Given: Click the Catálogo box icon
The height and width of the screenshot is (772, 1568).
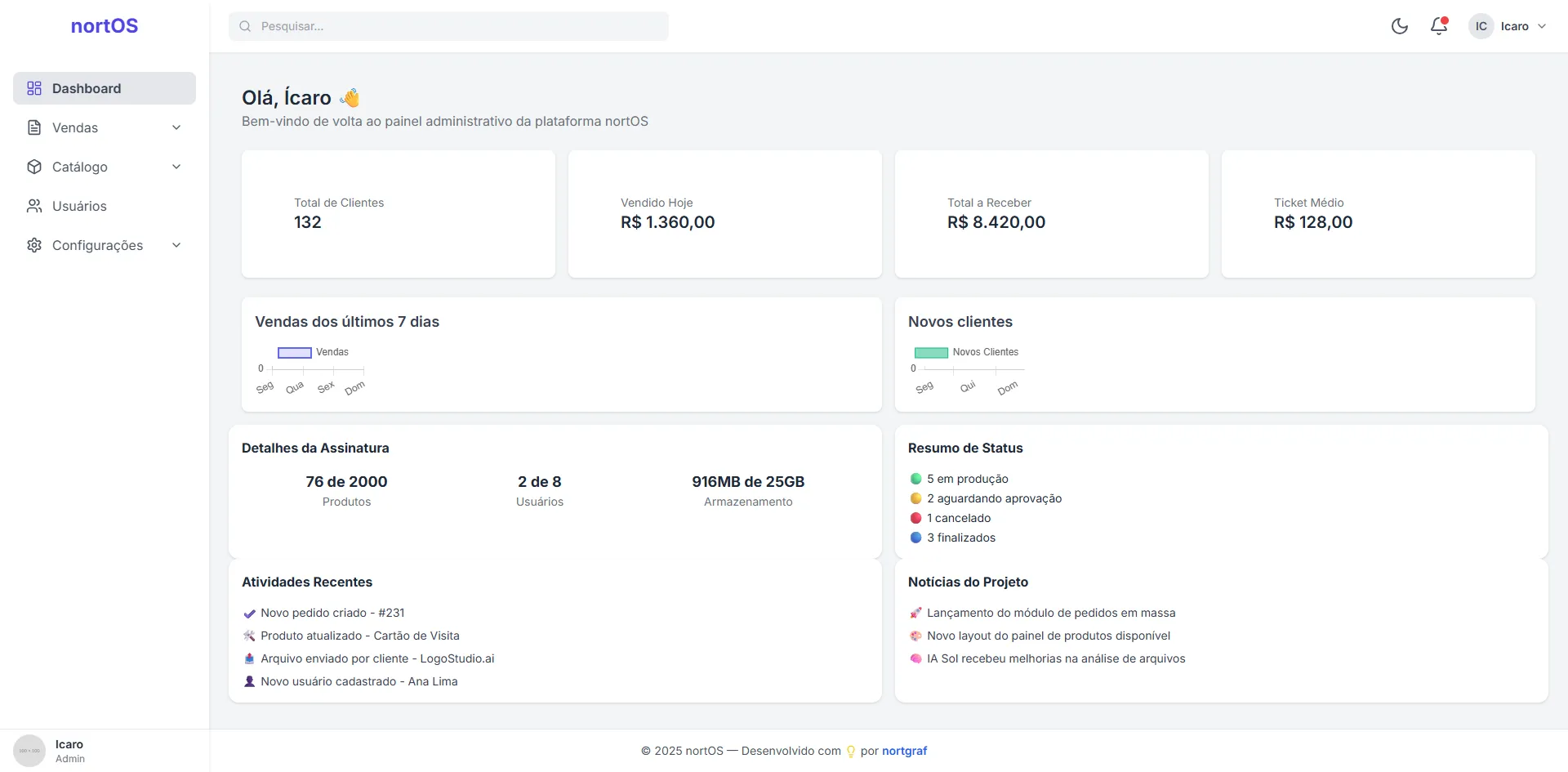Looking at the screenshot, I should [x=34, y=167].
